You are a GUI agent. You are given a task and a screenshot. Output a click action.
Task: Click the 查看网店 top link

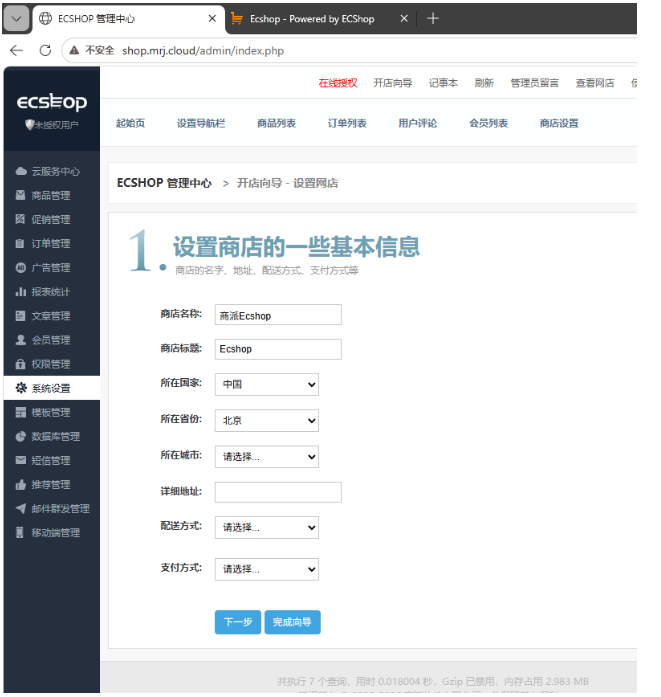click(x=595, y=83)
